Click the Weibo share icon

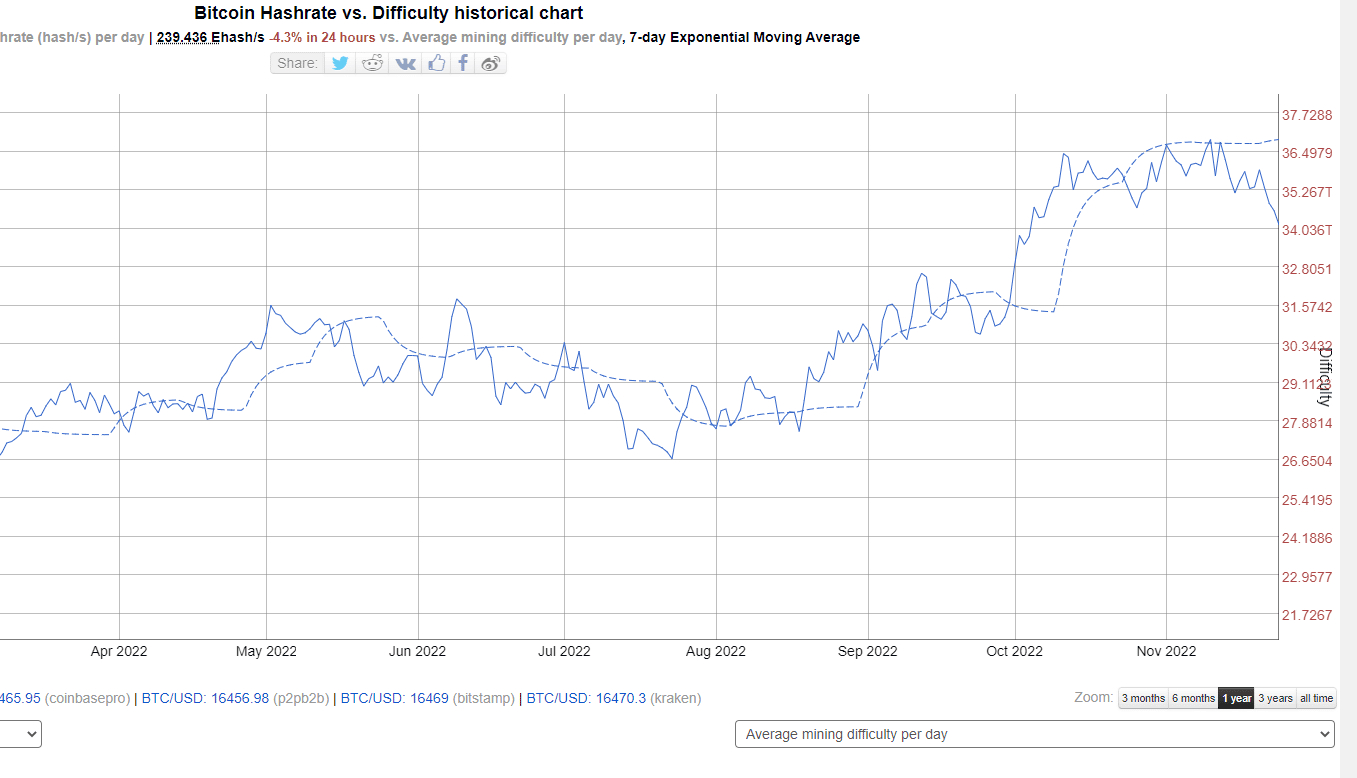click(x=490, y=63)
